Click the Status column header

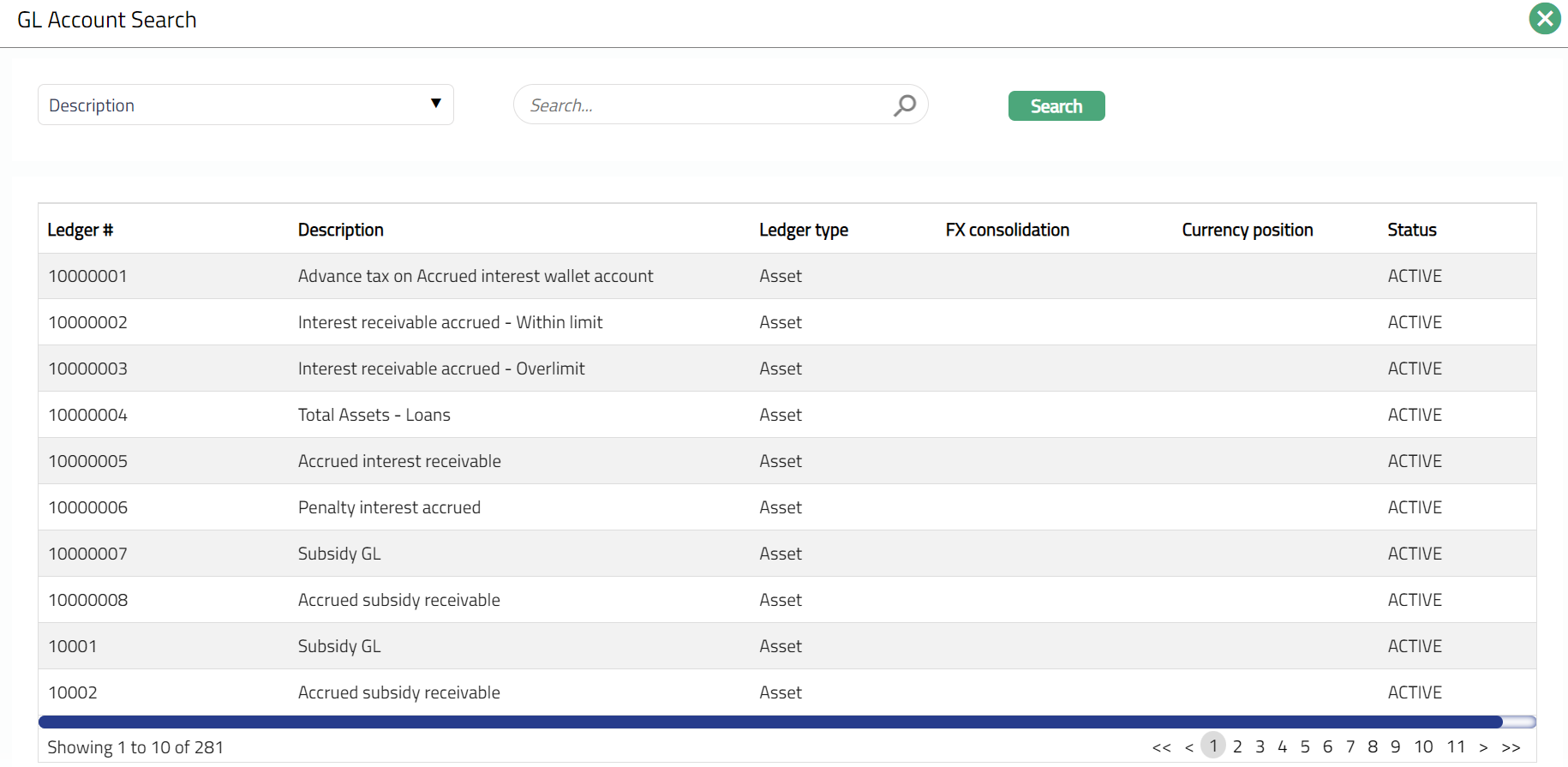click(x=1411, y=230)
